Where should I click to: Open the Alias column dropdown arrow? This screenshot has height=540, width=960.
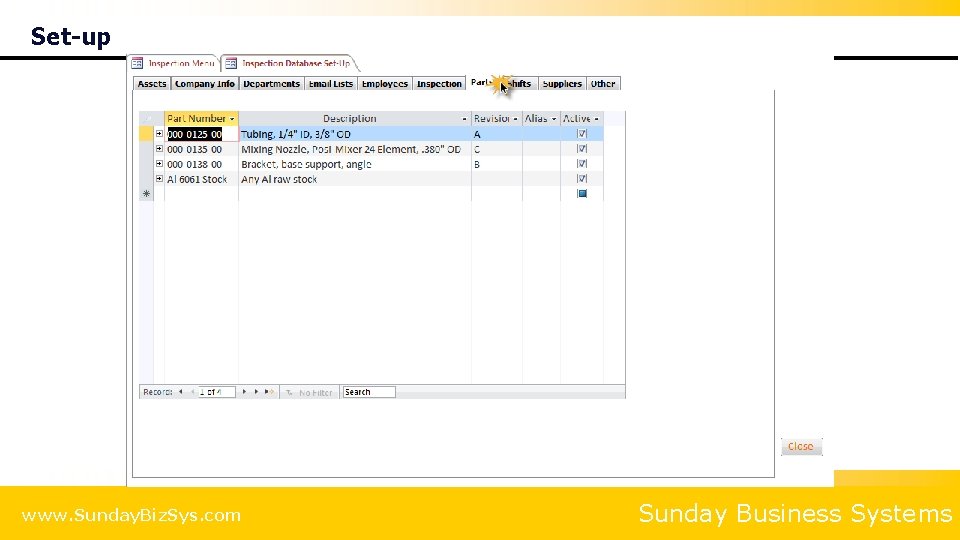point(554,119)
